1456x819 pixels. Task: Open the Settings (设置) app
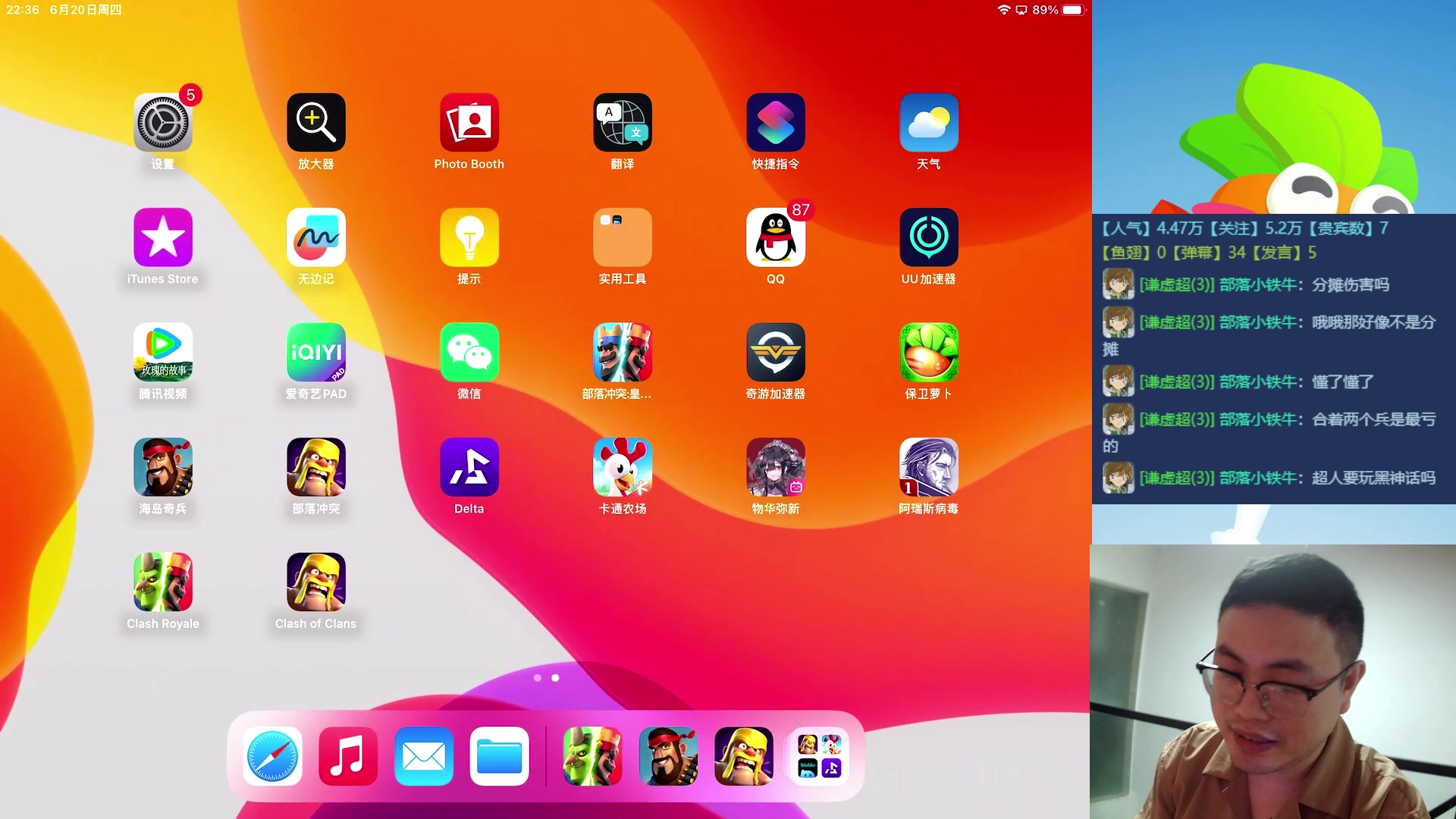click(x=163, y=123)
